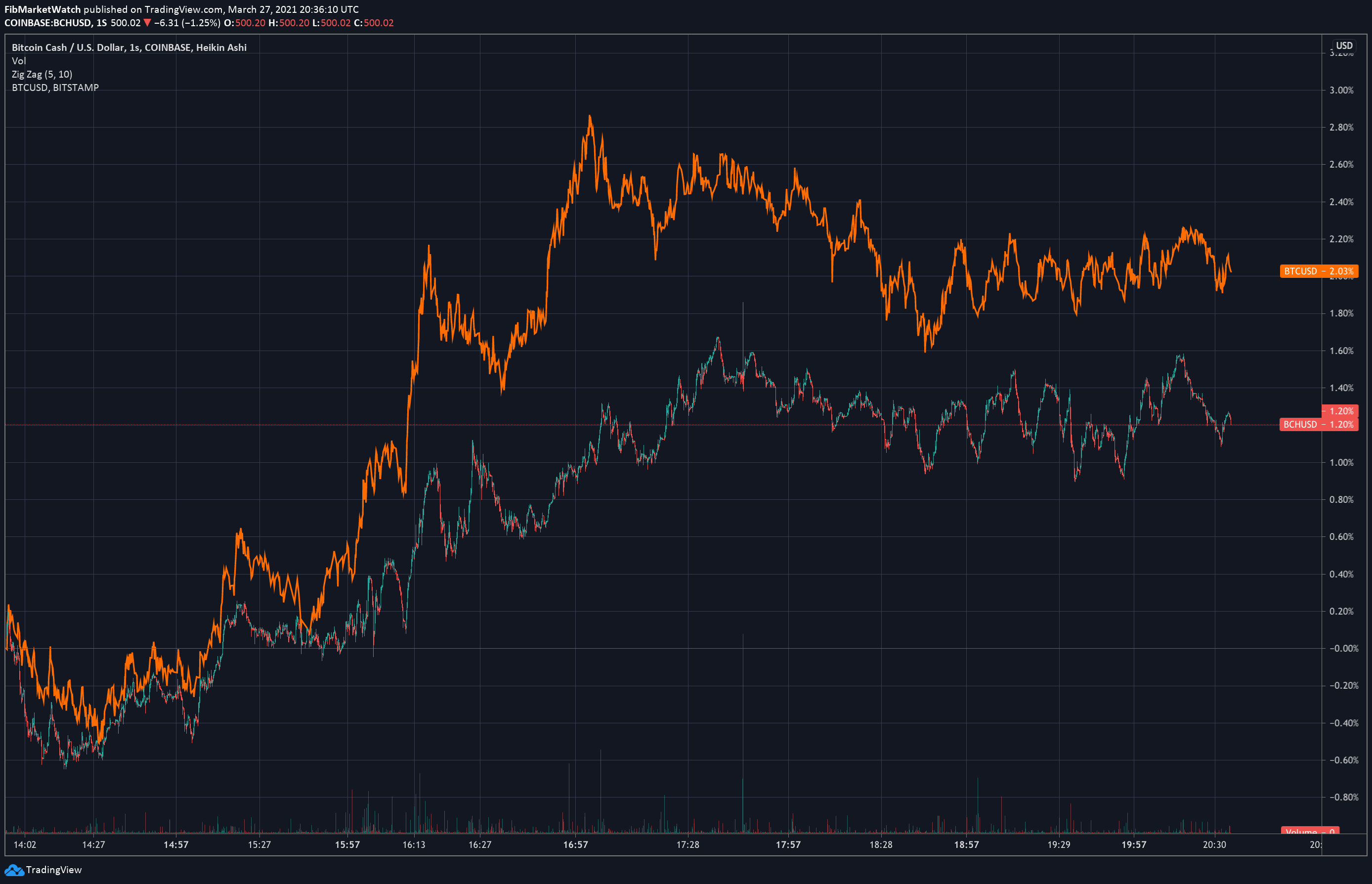The height and width of the screenshot is (884, 1372).
Task: Click the 17:28 time axis label
Action: coord(687,844)
